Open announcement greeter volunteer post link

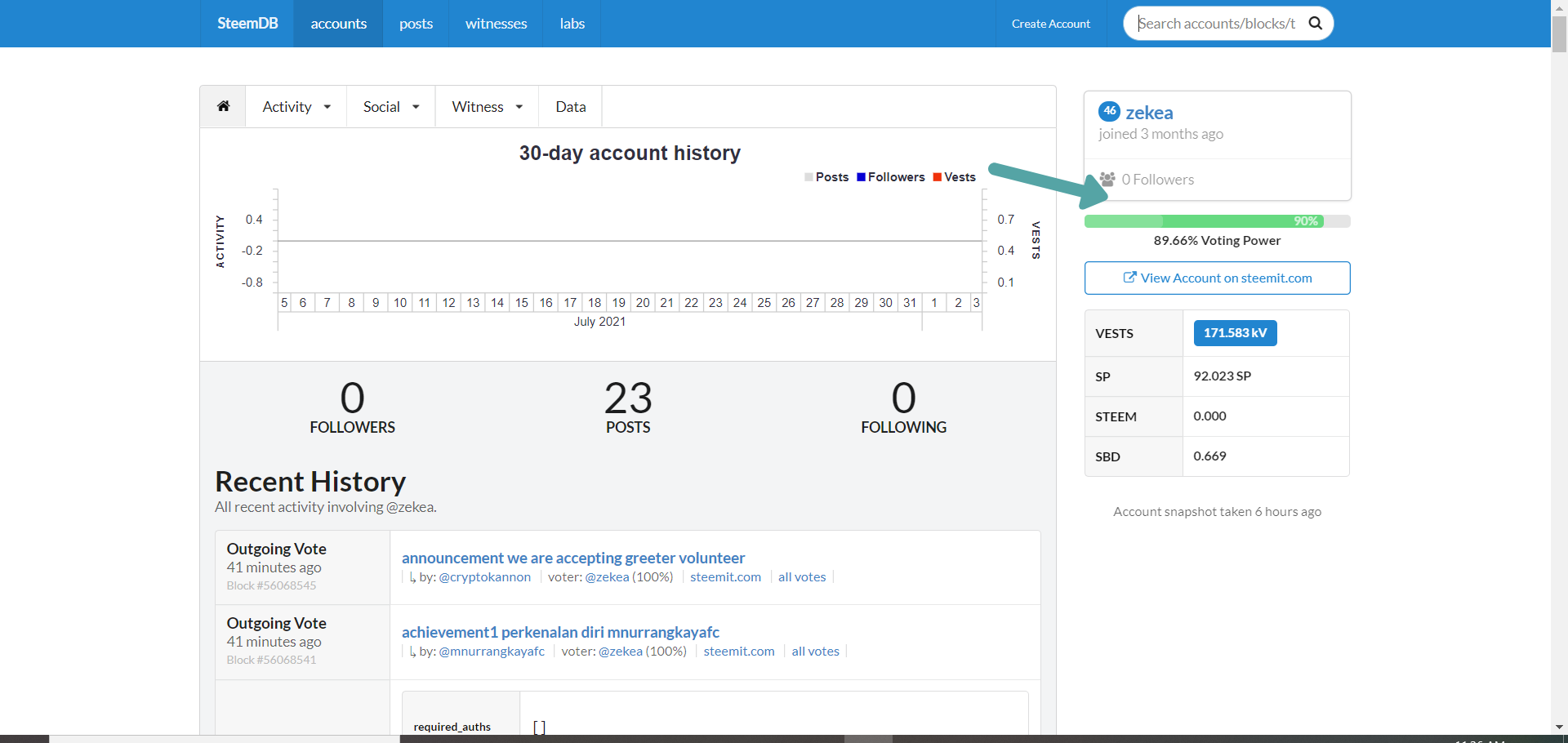pos(573,558)
